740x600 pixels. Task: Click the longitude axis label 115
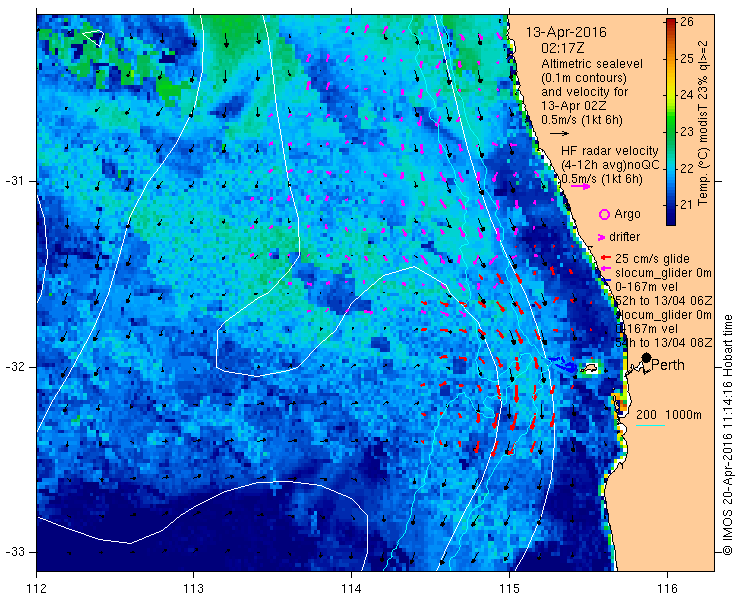tap(509, 589)
